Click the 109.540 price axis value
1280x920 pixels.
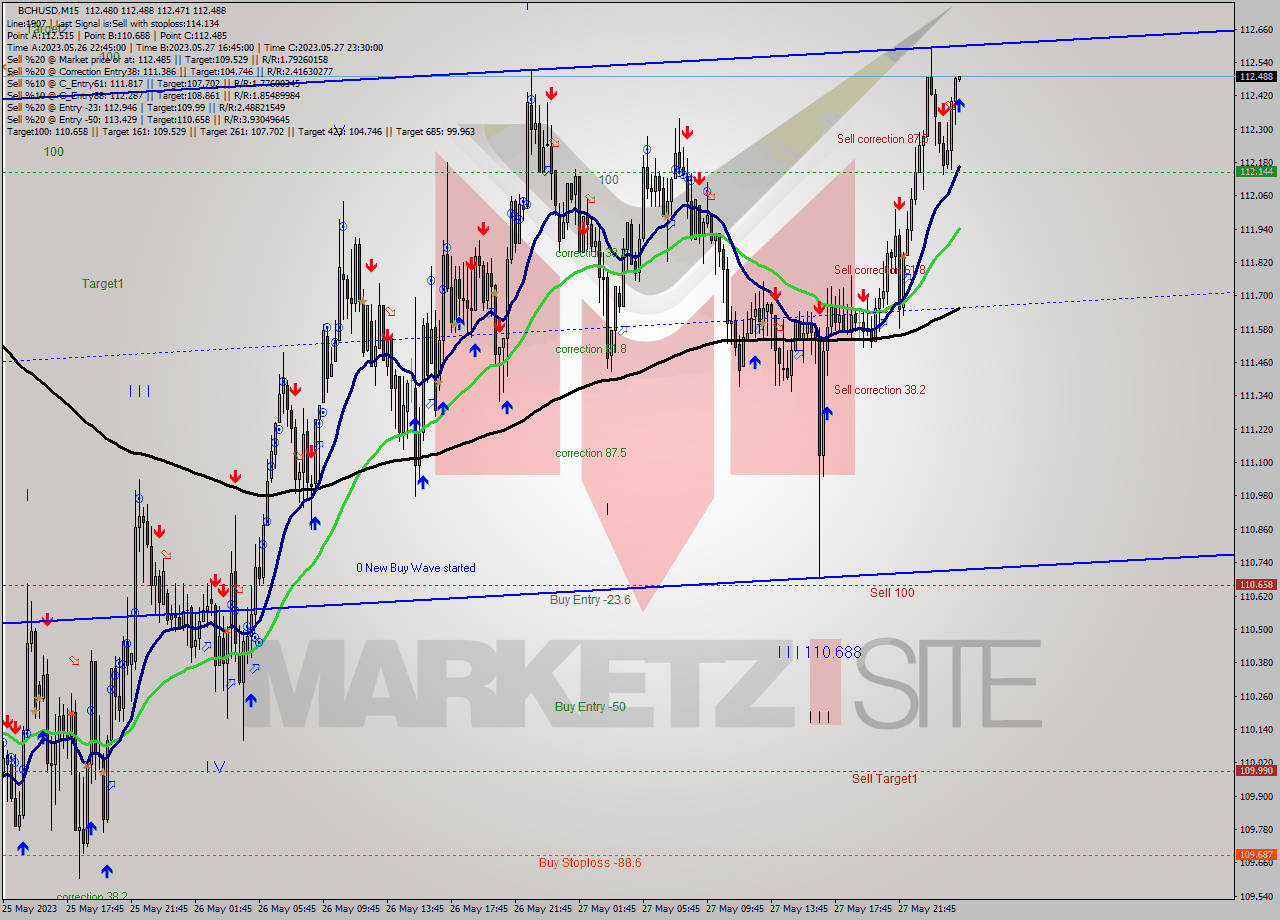pyautogui.click(x=1256, y=896)
